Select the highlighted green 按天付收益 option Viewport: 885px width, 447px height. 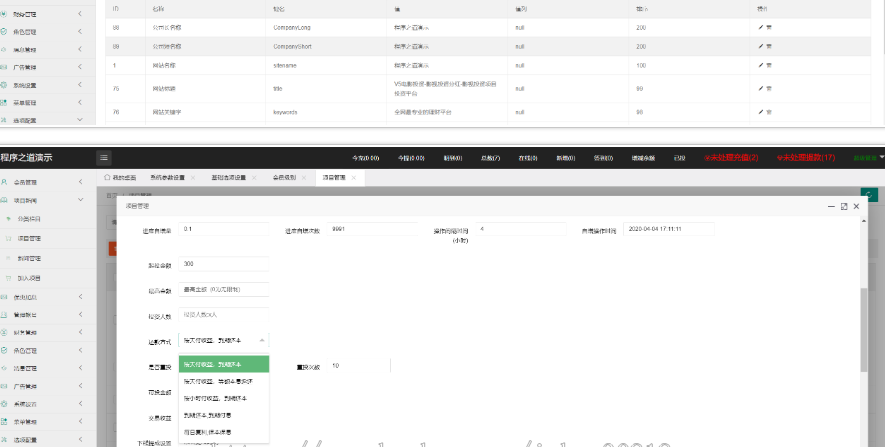224,365
